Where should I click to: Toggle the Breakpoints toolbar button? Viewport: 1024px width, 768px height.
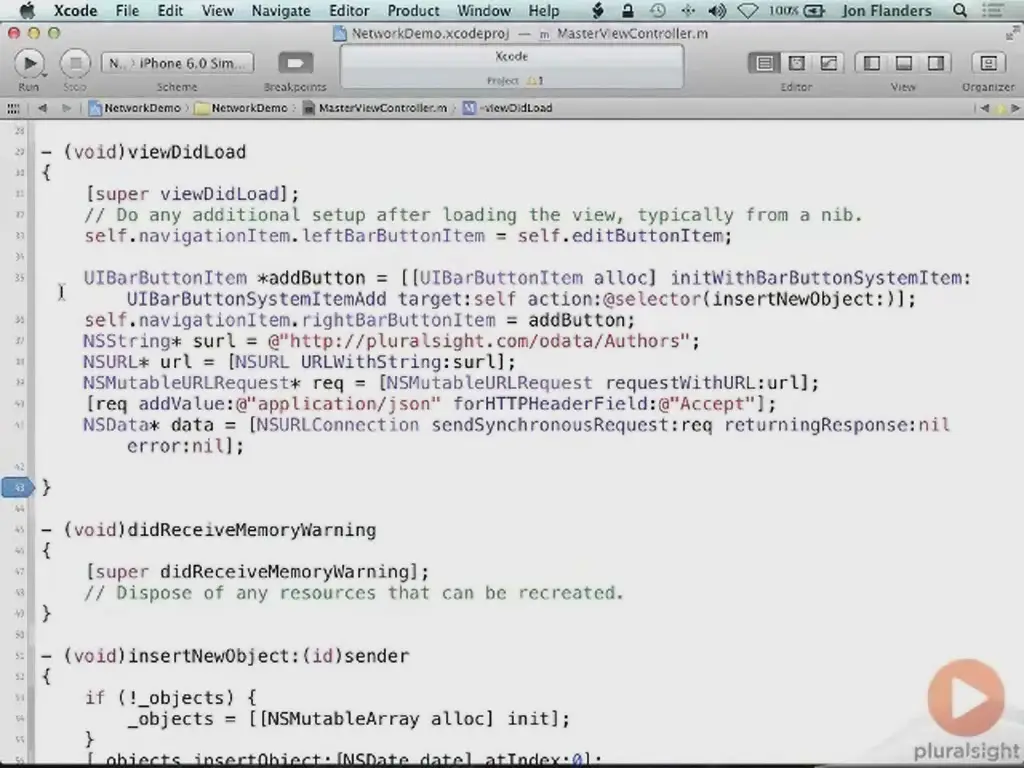(x=296, y=63)
